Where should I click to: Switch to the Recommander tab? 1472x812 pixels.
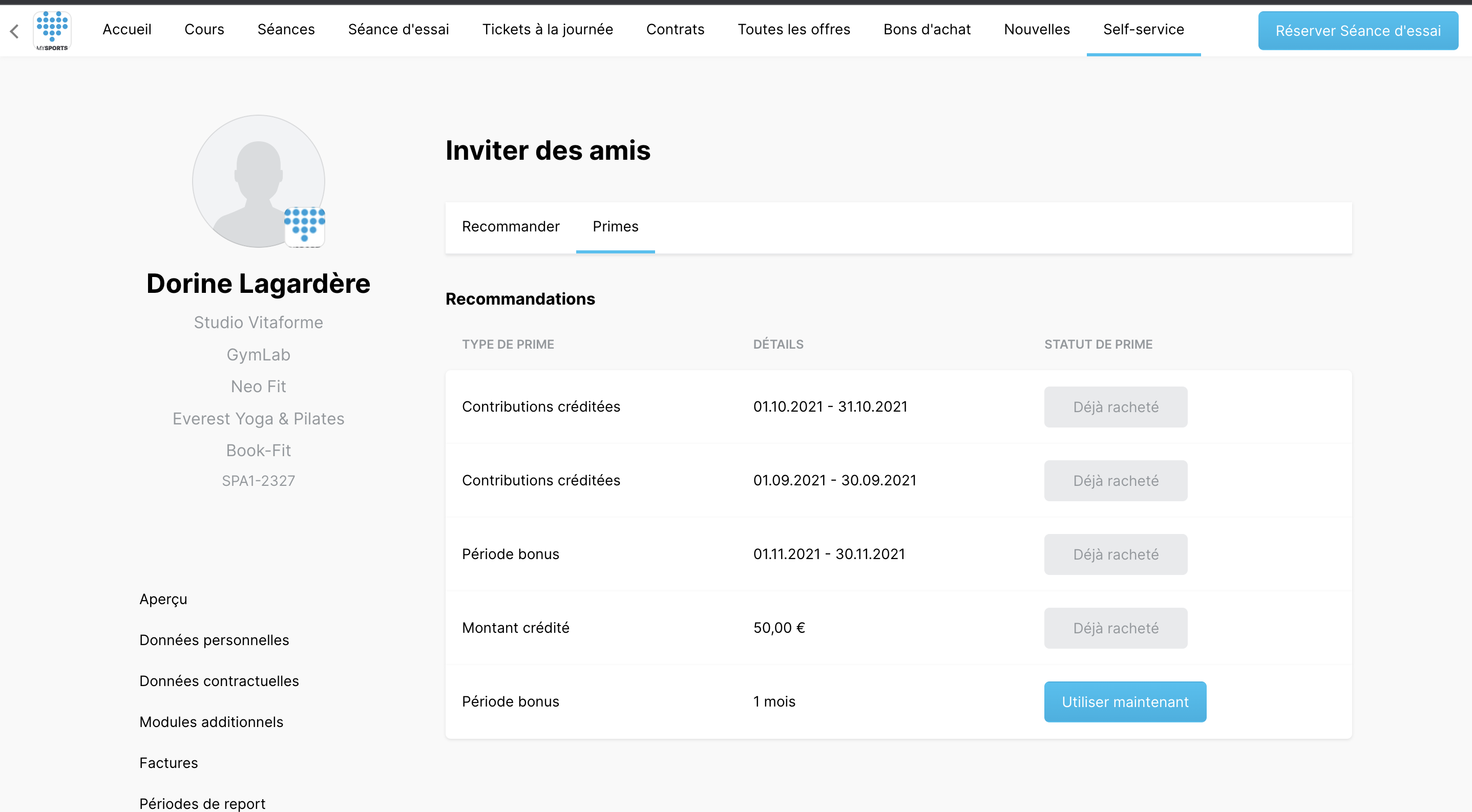coord(510,227)
